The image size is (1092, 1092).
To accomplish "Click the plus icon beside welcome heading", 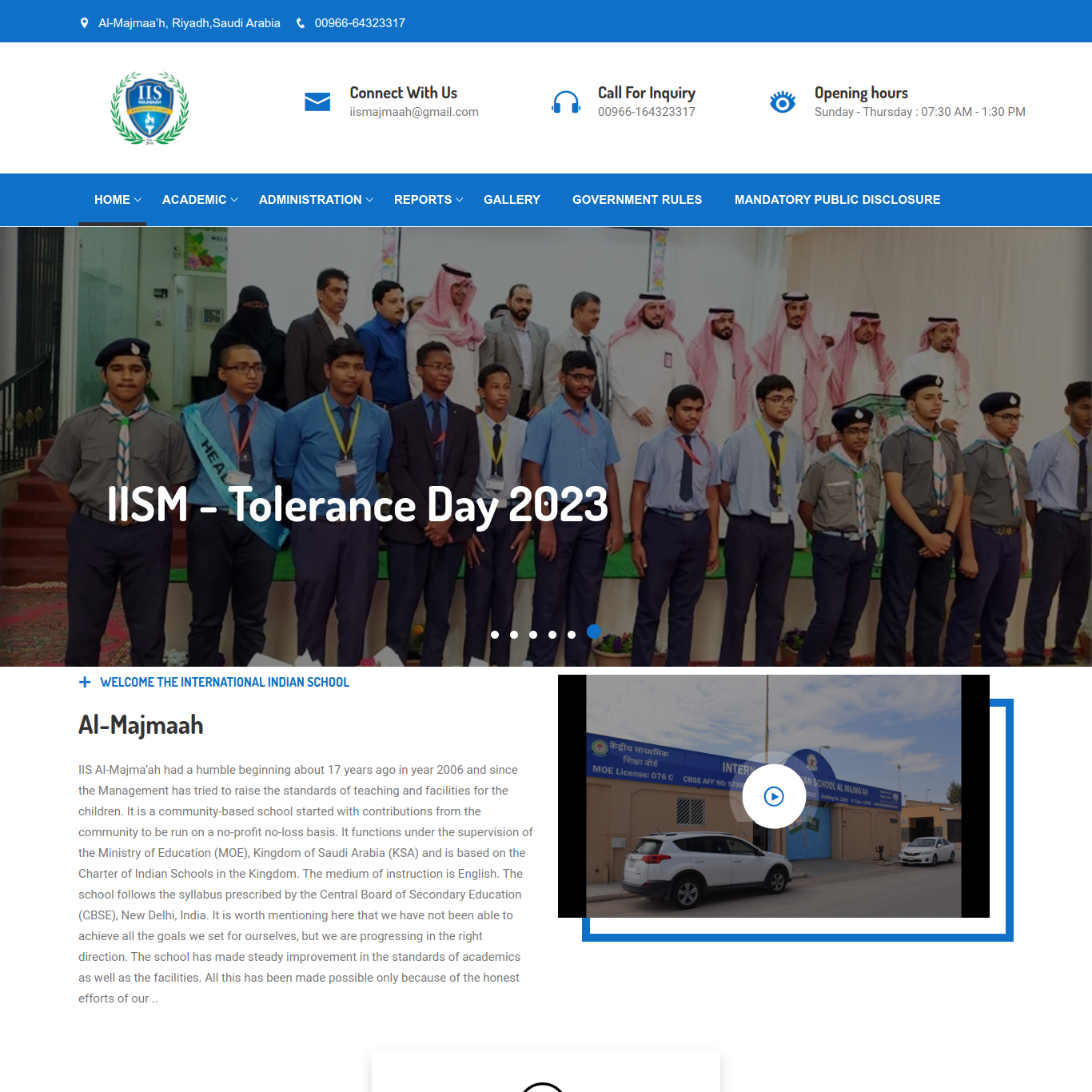I will pyautogui.click(x=85, y=682).
